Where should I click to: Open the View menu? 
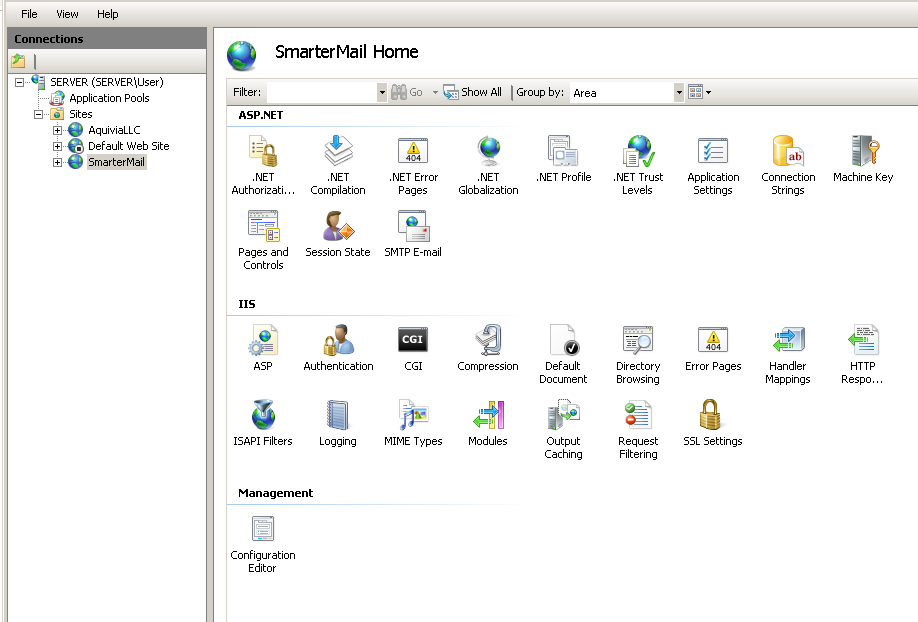pyautogui.click(x=67, y=14)
